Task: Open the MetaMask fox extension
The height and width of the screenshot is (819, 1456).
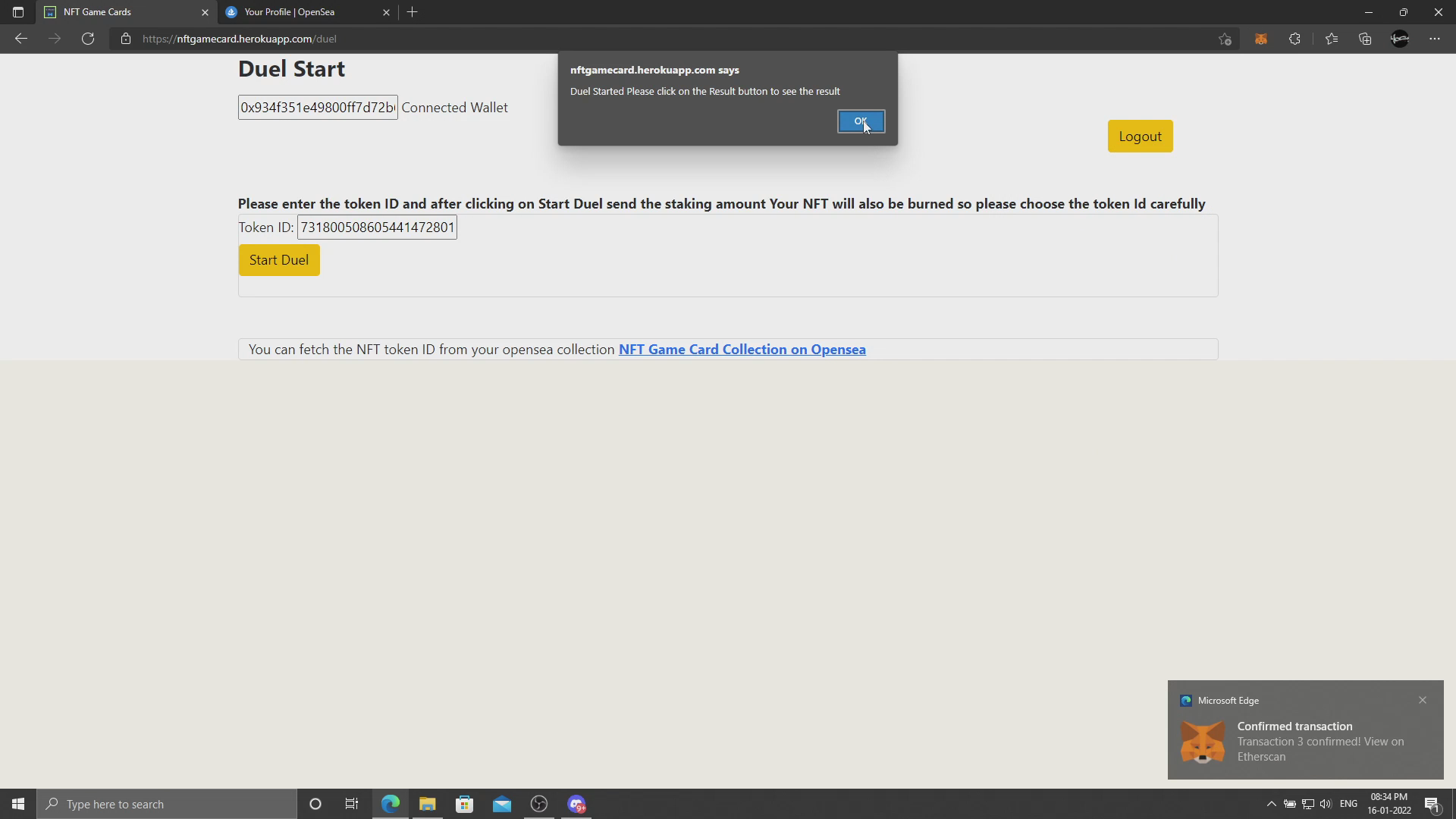Action: pyautogui.click(x=1261, y=39)
